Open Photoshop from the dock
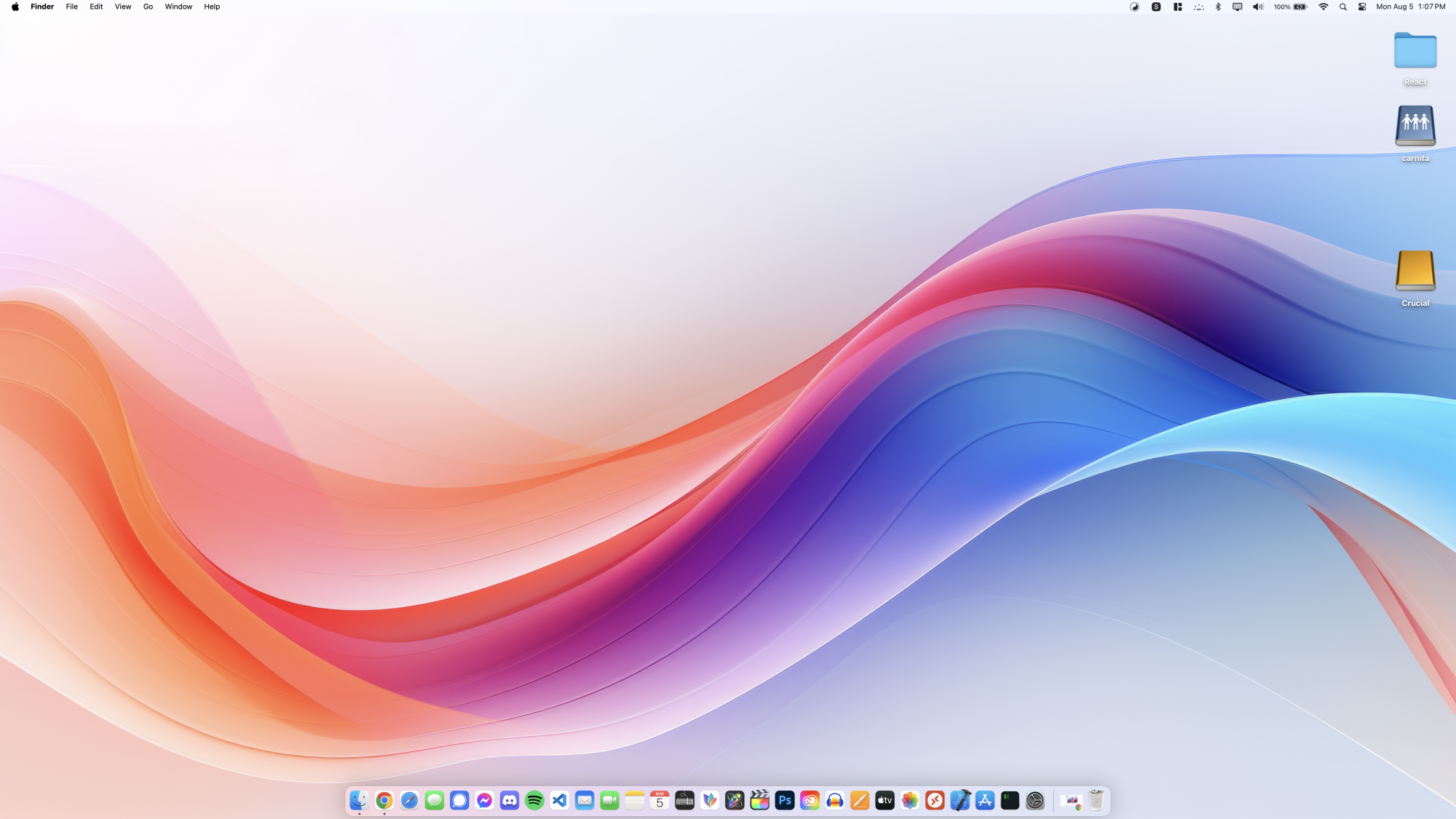The height and width of the screenshot is (819, 1456). pos(785,801)
